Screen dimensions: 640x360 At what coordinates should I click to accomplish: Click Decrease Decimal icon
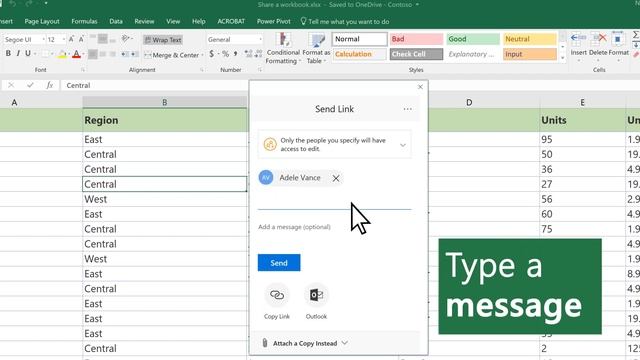click(258, 54)
